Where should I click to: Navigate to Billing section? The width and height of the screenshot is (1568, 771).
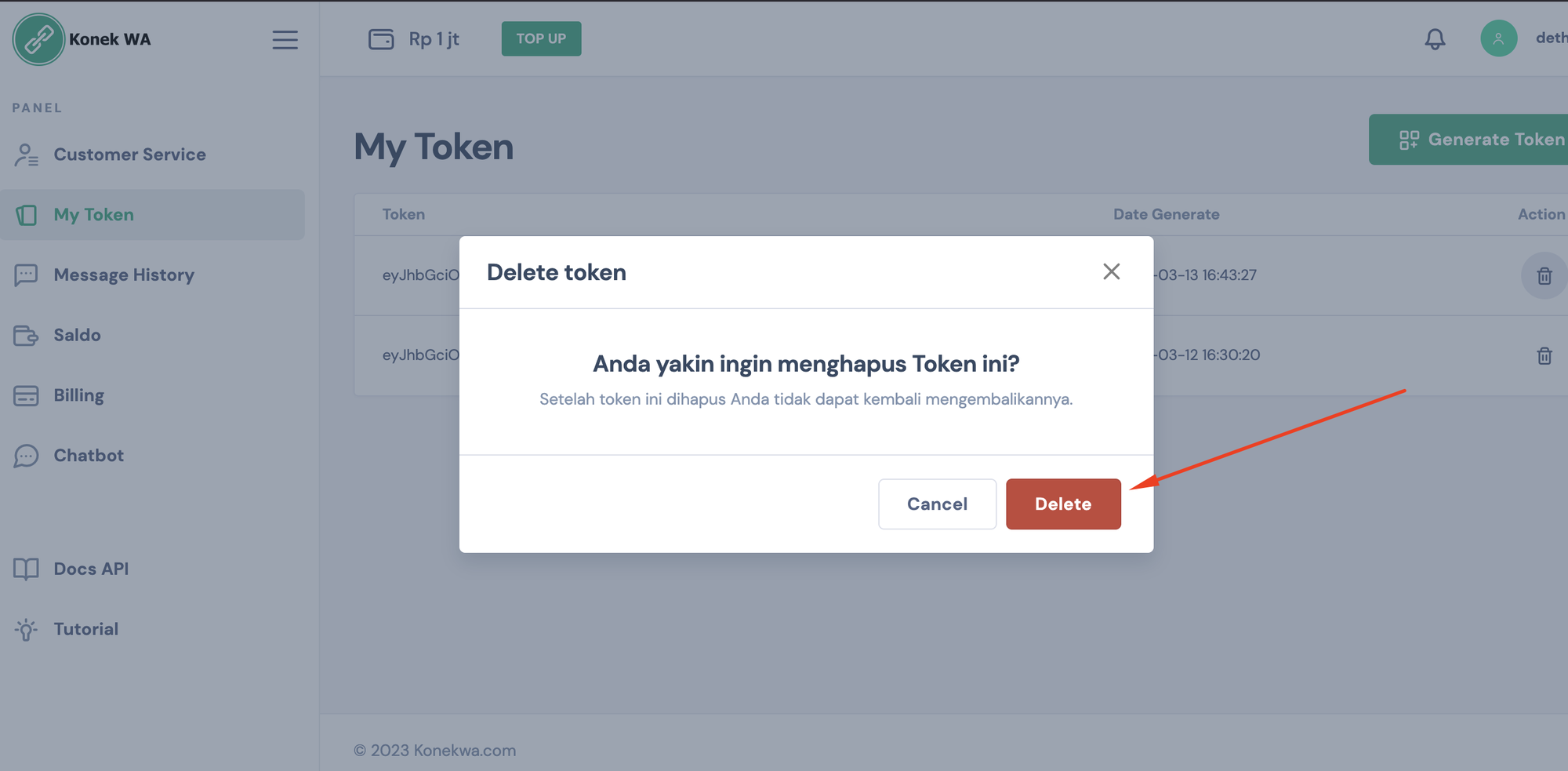click(x=78, y=395)
